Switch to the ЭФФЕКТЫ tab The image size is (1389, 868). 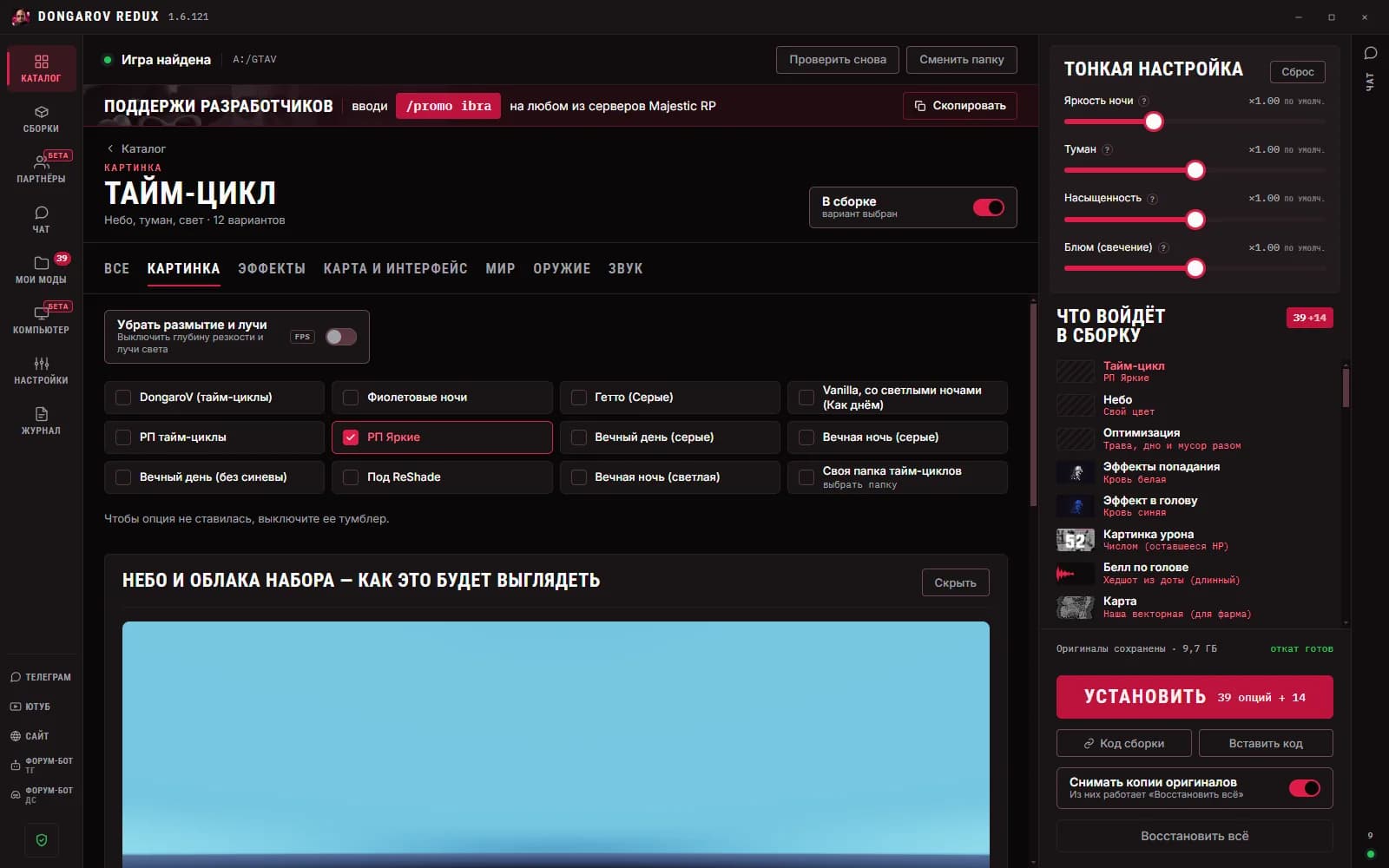(272, 268)
